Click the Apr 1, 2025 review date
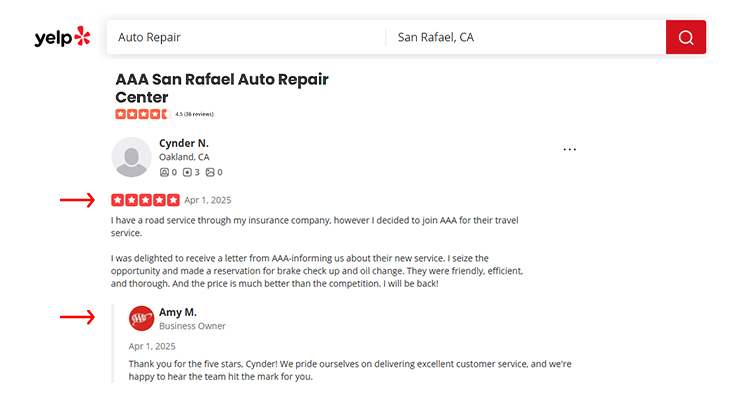The image size is (750, 400). 208,200
